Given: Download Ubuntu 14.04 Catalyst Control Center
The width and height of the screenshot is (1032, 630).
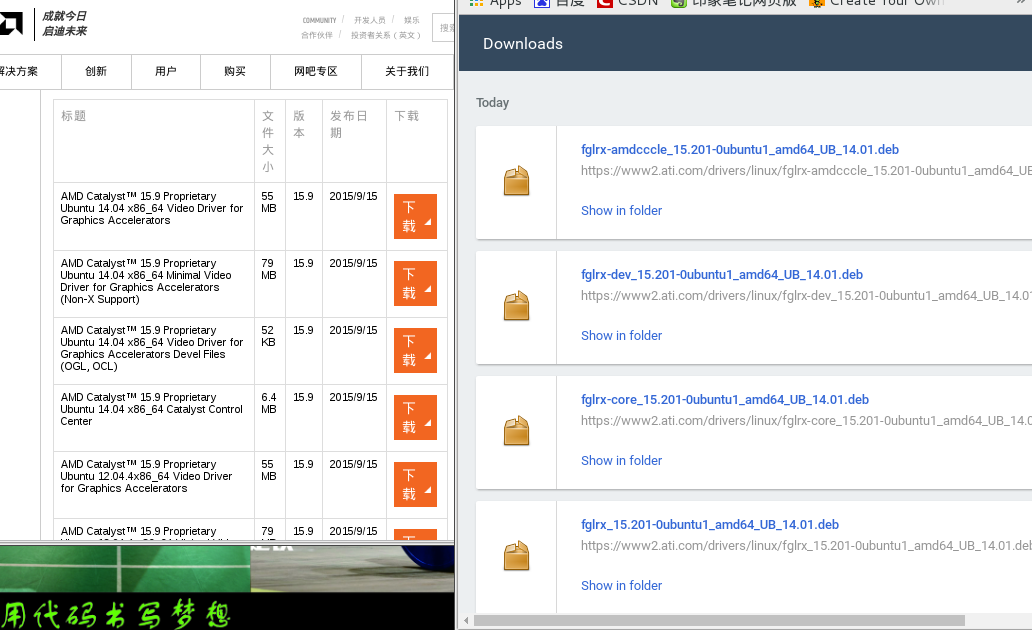Looking at the screenshot, I should click(415, 418).
